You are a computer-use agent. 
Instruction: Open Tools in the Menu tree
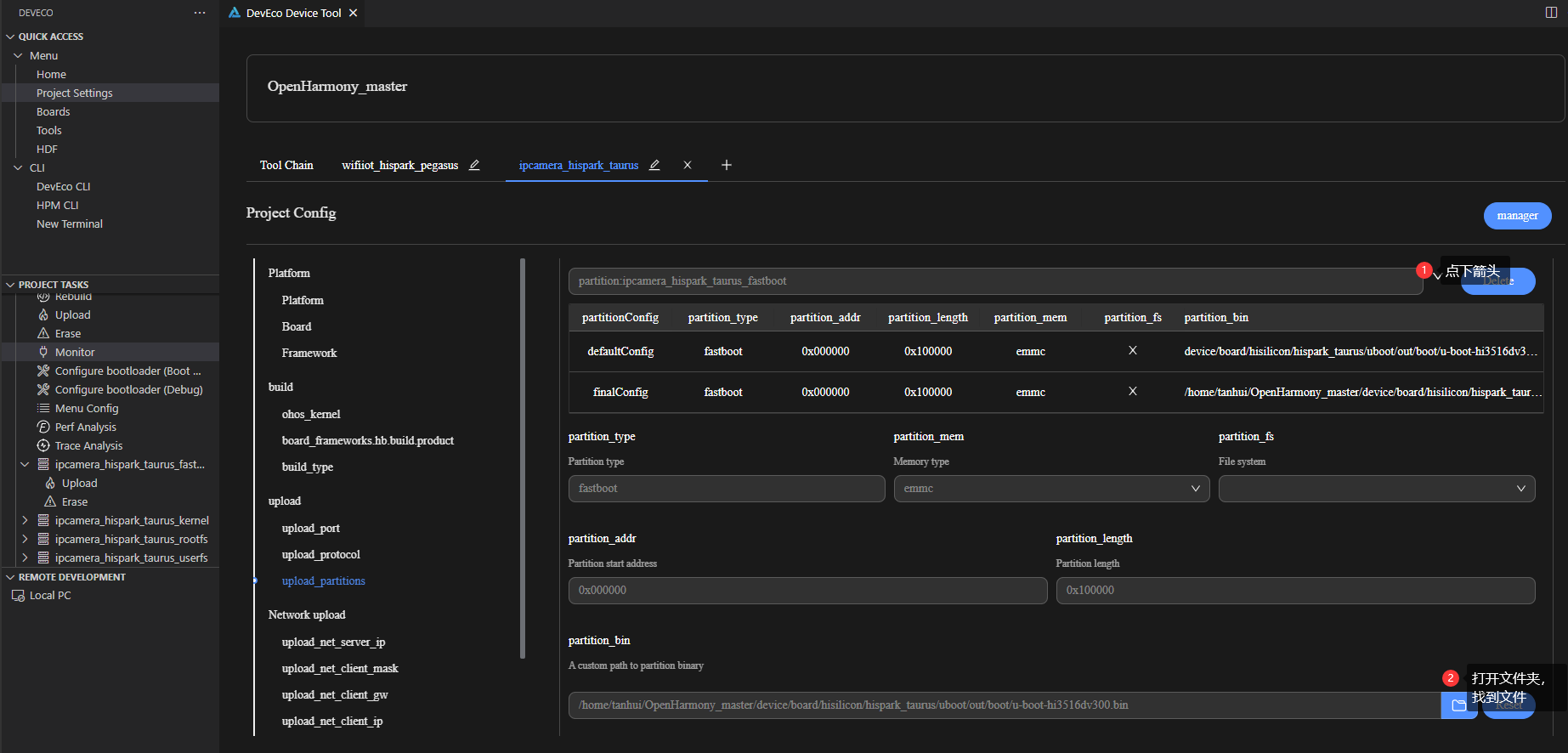tap(49, 130)
